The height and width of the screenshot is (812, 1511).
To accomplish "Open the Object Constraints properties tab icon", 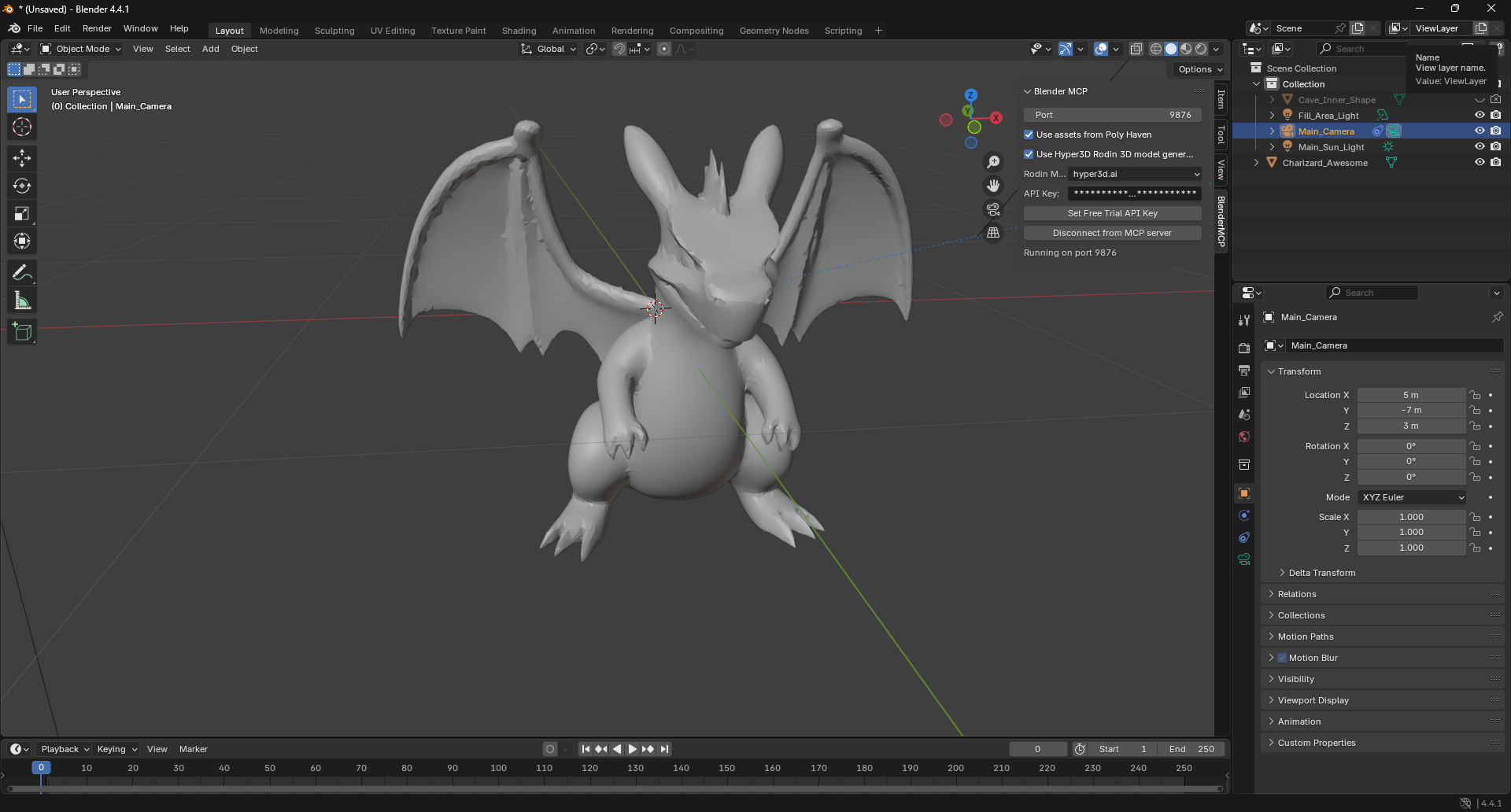I will (x=1244, y=537).
